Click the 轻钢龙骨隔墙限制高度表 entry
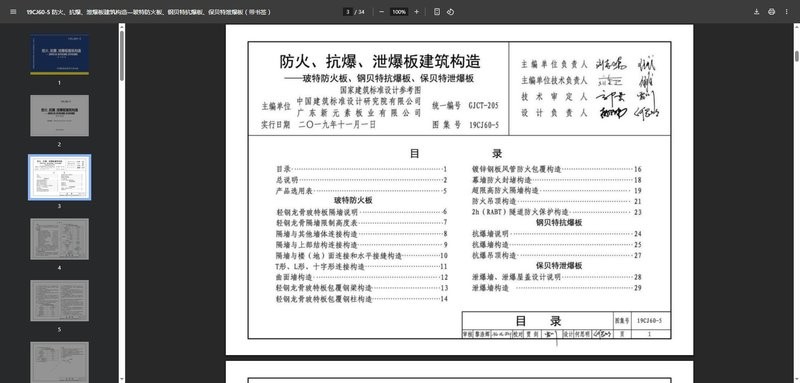800x383 pixels. coord(362,223)
